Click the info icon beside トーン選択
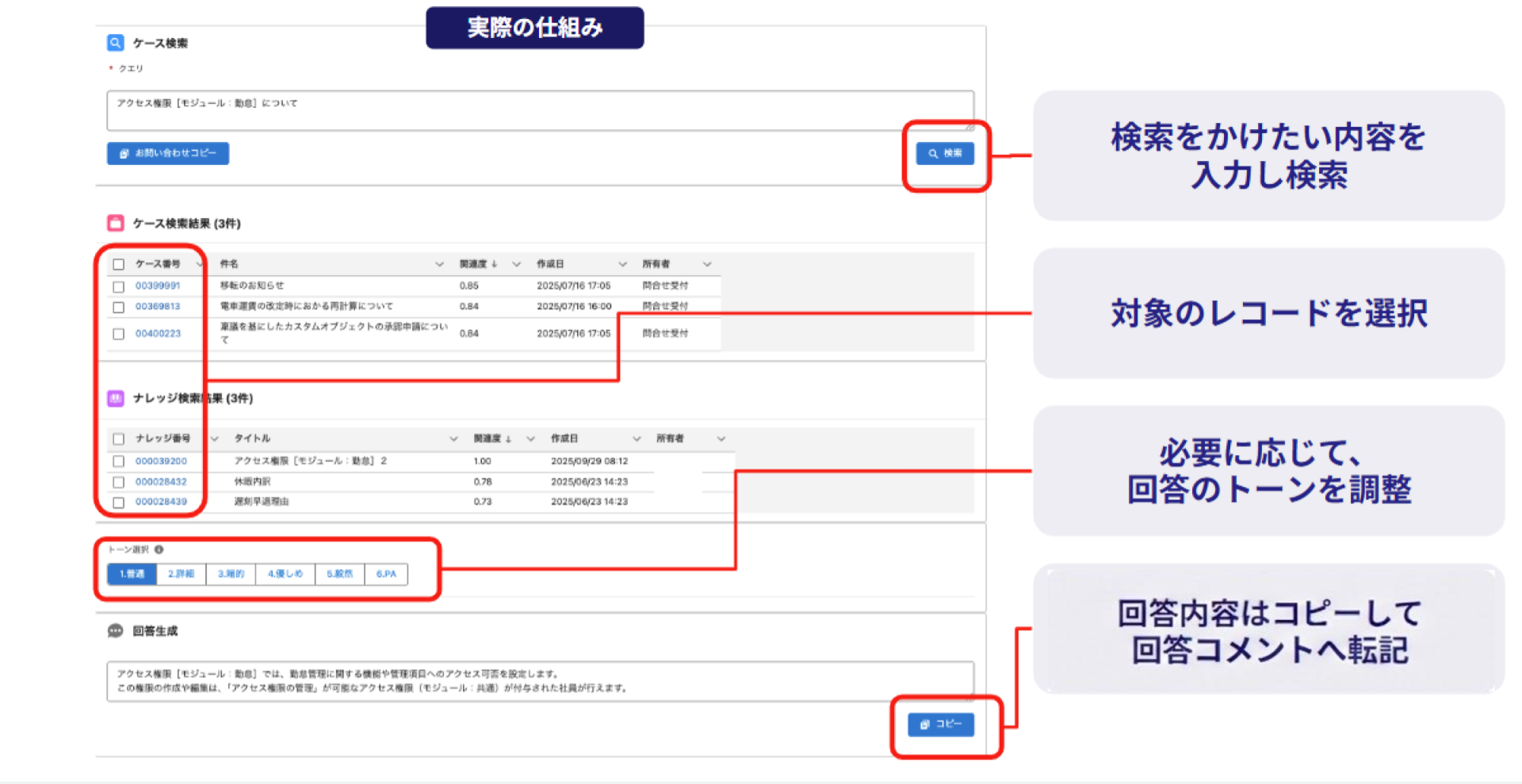This screenshot has width=1522, height=784. 159,549
